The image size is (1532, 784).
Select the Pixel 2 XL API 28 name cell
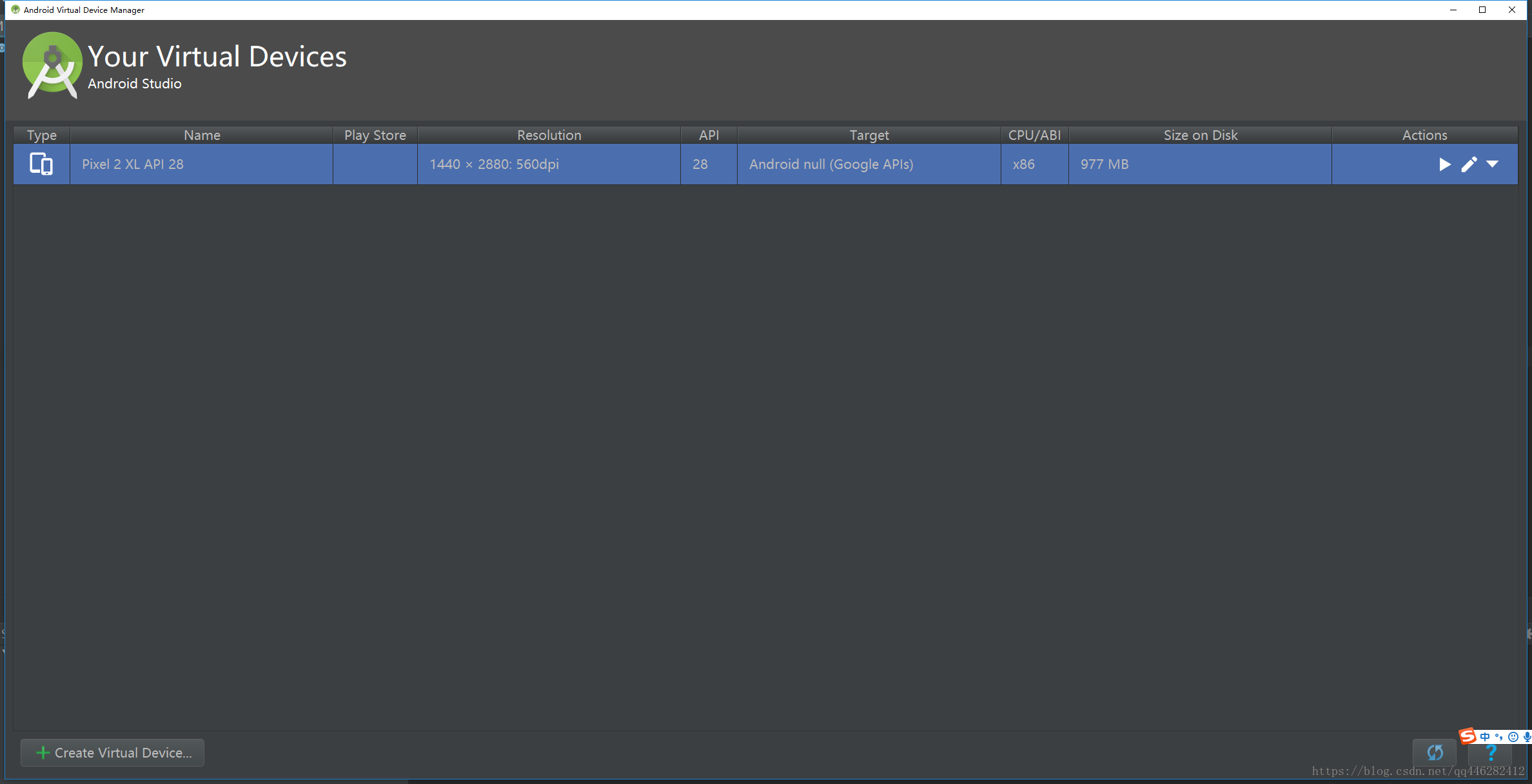point(202,164)
